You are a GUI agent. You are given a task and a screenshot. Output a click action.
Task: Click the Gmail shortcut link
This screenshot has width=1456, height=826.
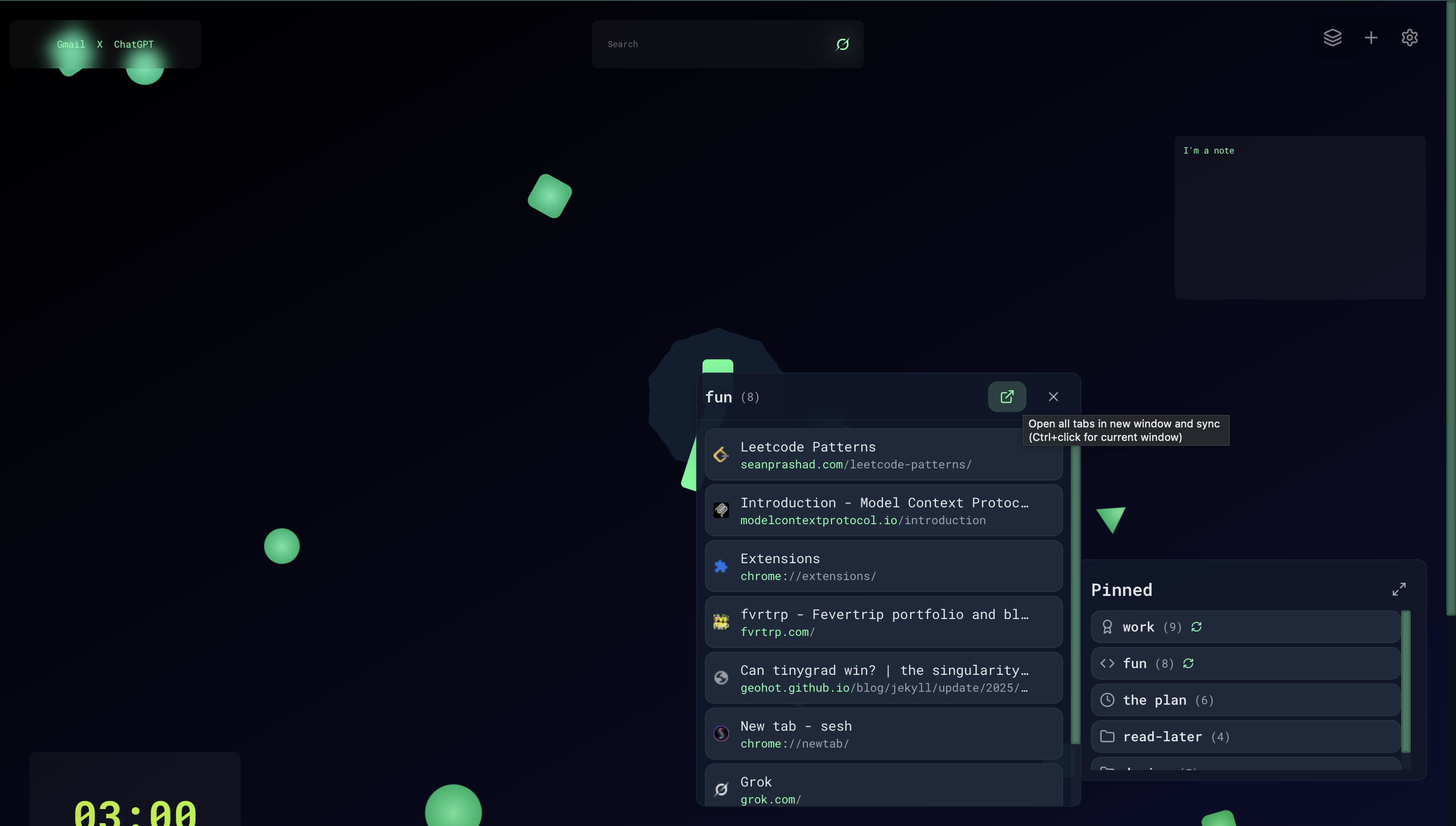(x=71, y=44)
